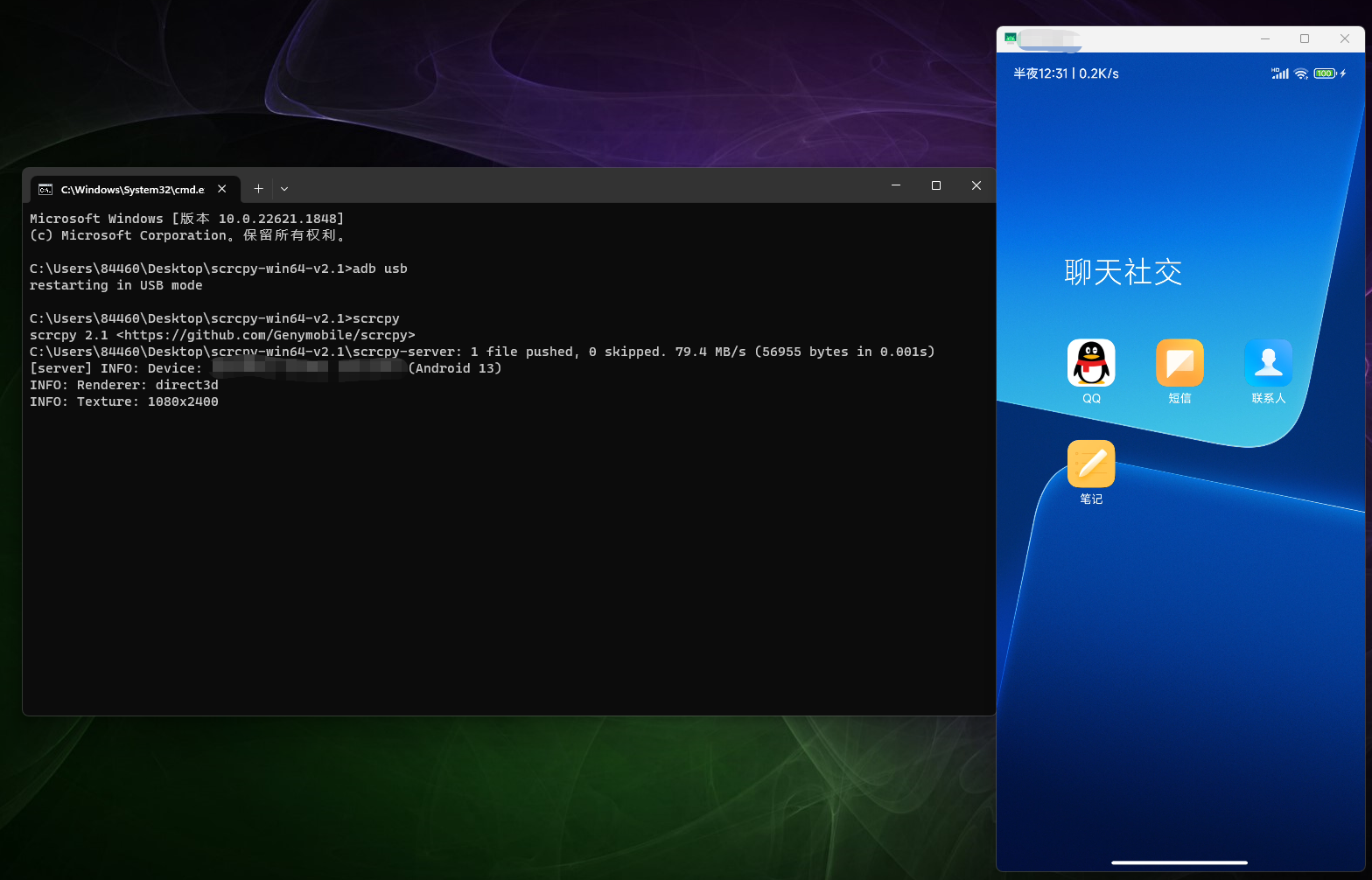1372x880 pixels.
Task: Click the 'restarting in USB mode' line
Action: pyautogui.click(x=116, y=285)
